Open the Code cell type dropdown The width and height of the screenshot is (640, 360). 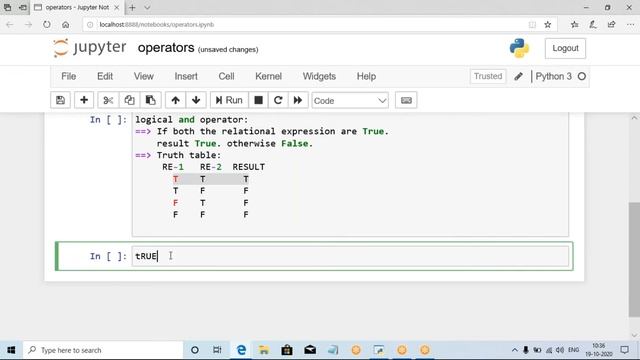pyautogui.click(x=350, y=100)
